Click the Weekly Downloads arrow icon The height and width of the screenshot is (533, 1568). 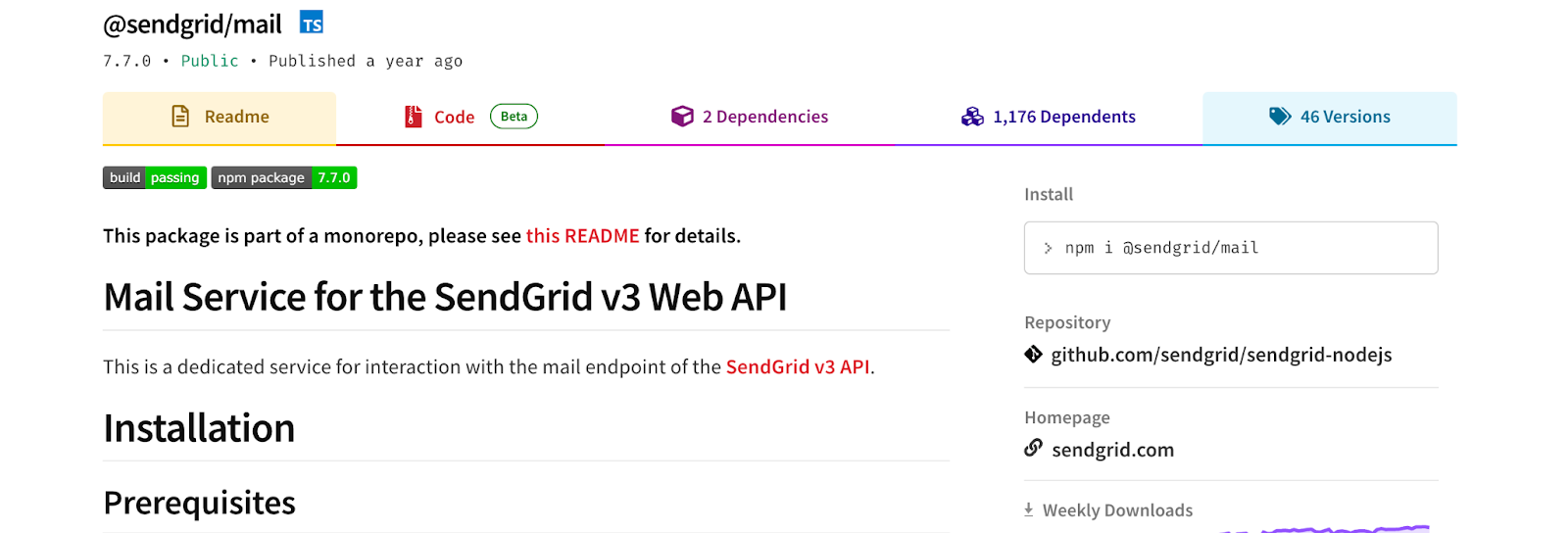point(1029,509)
